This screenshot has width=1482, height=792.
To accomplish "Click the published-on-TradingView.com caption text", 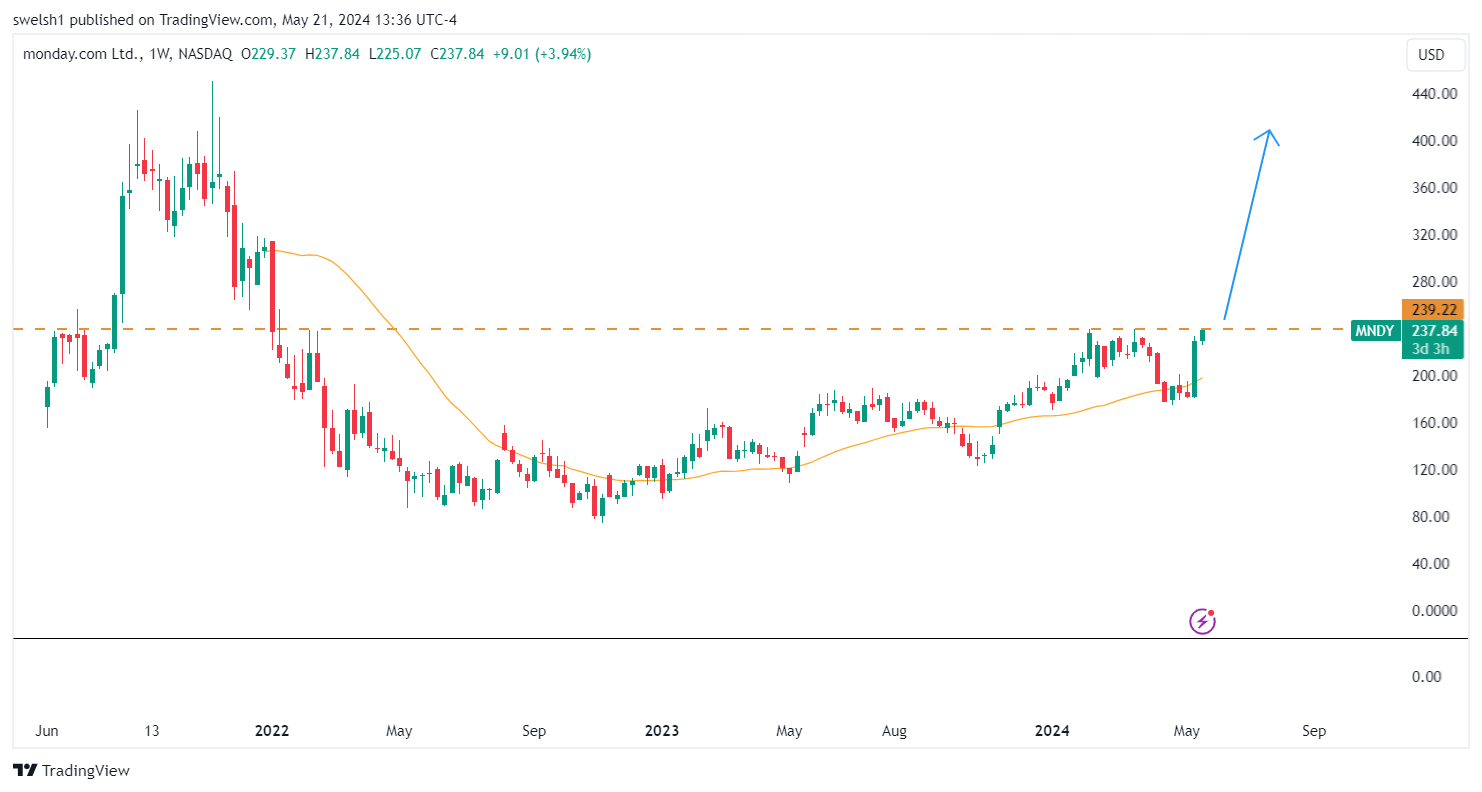I will pyautogui.click(x=235, y=19).
